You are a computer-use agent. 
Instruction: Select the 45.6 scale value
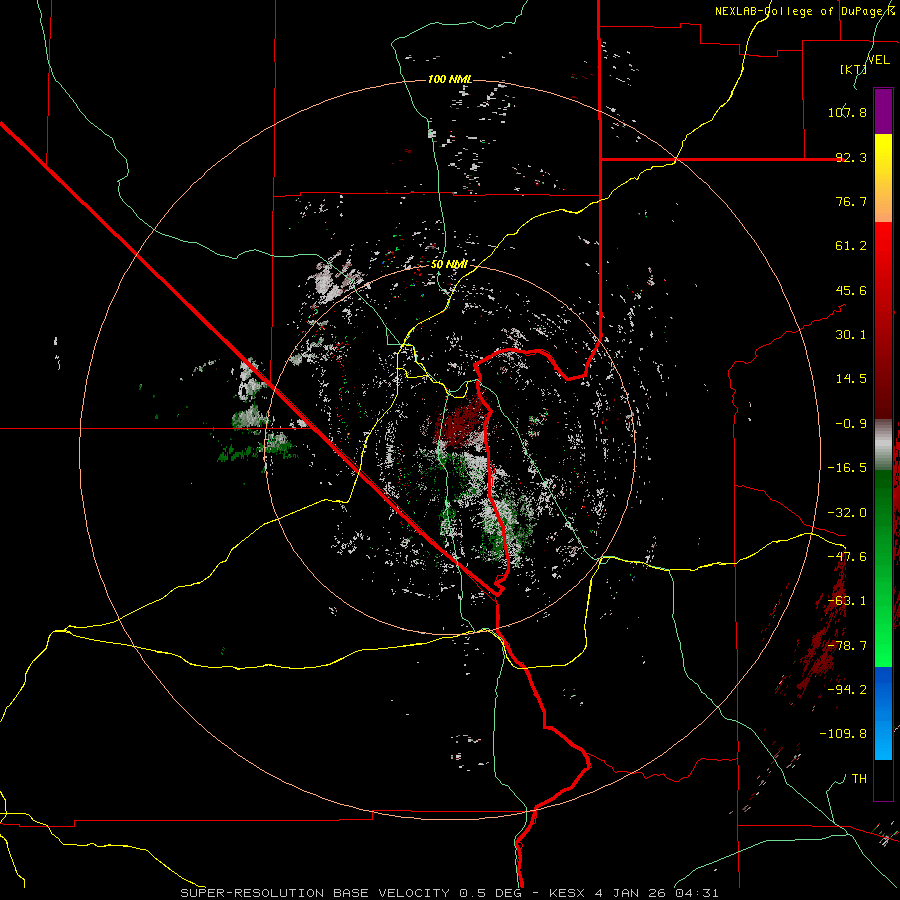coord(851,290)
